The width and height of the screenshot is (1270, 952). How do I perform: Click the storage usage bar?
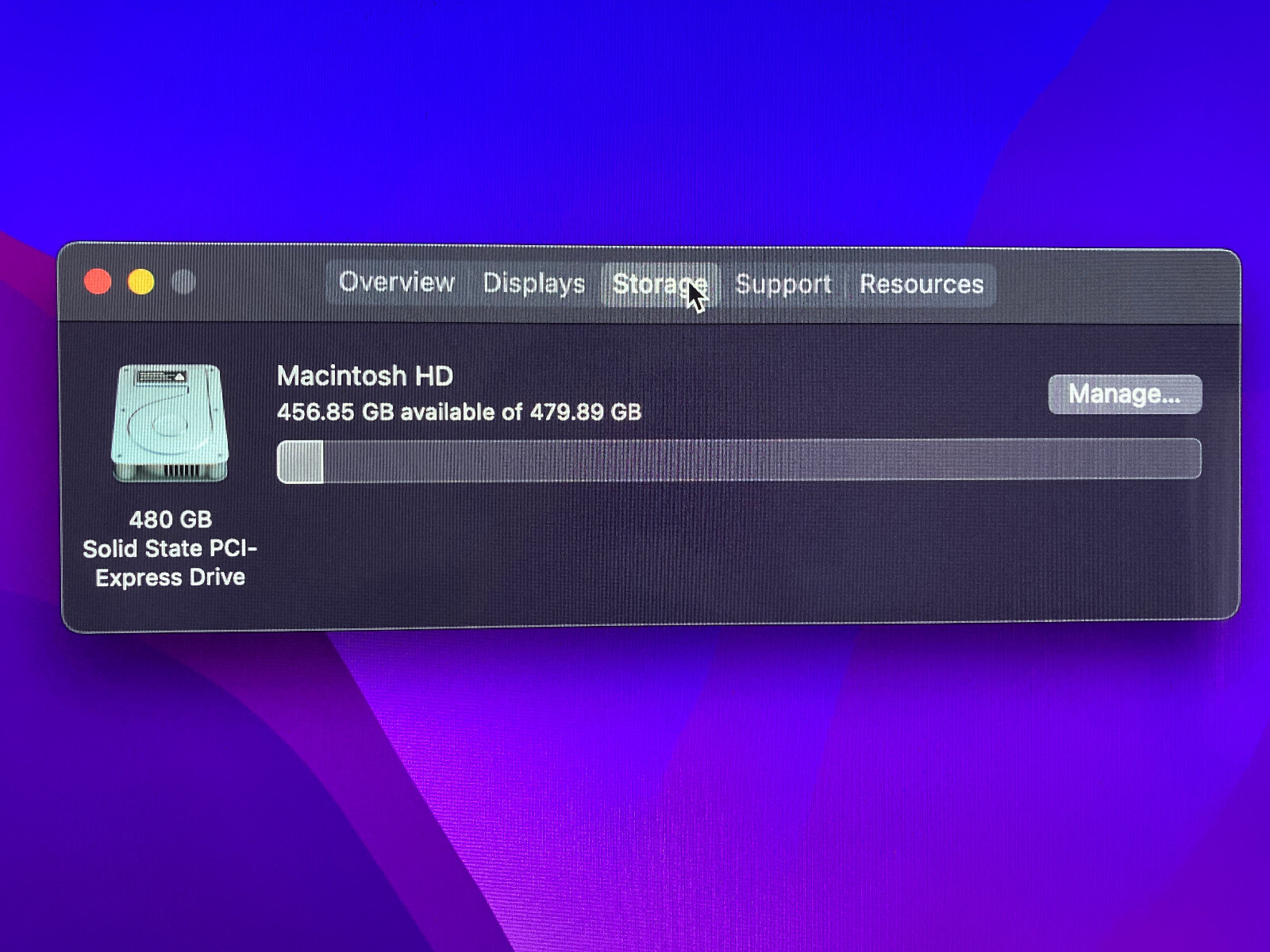click(x=738, y=460)
